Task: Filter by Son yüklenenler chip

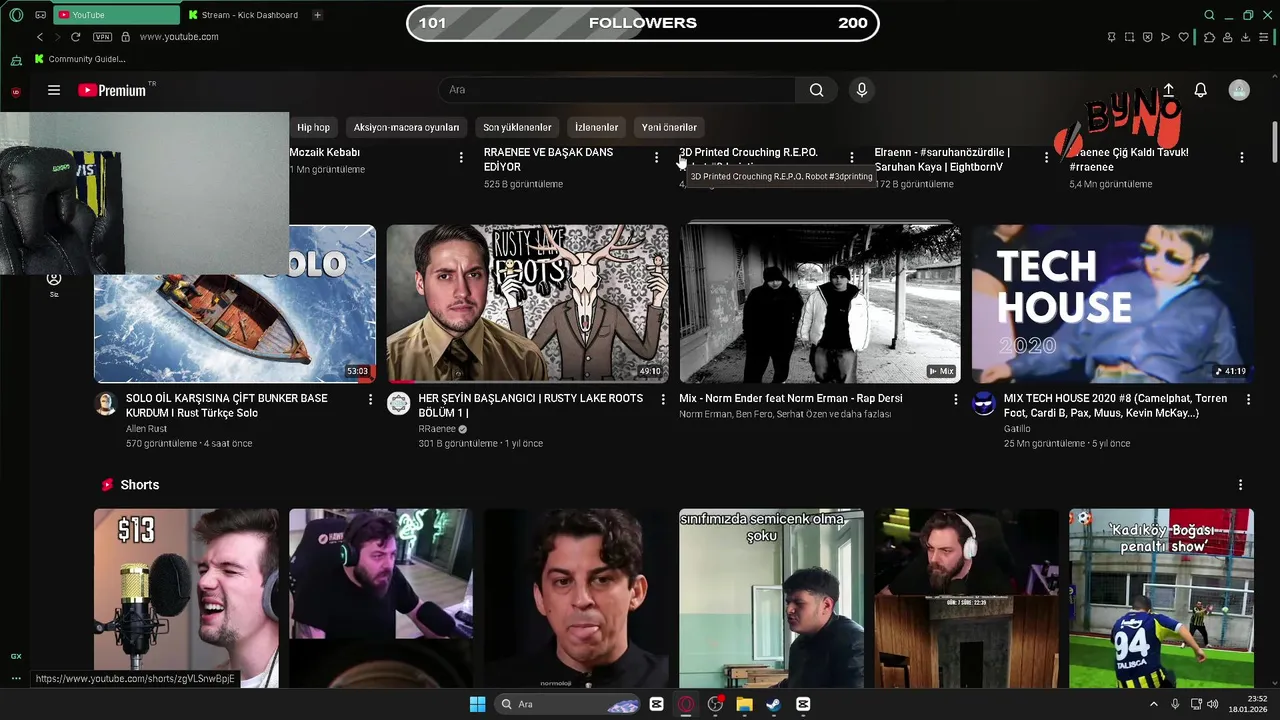Action: 517,127
